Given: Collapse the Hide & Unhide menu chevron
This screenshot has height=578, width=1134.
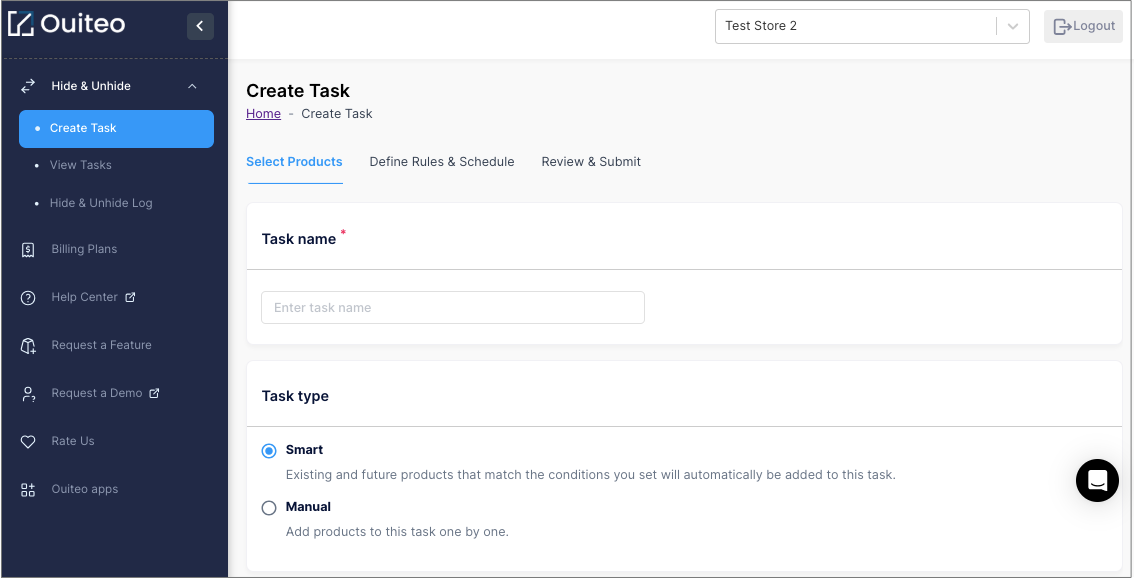Looking at the screenshot, I should tap(192, 86).
